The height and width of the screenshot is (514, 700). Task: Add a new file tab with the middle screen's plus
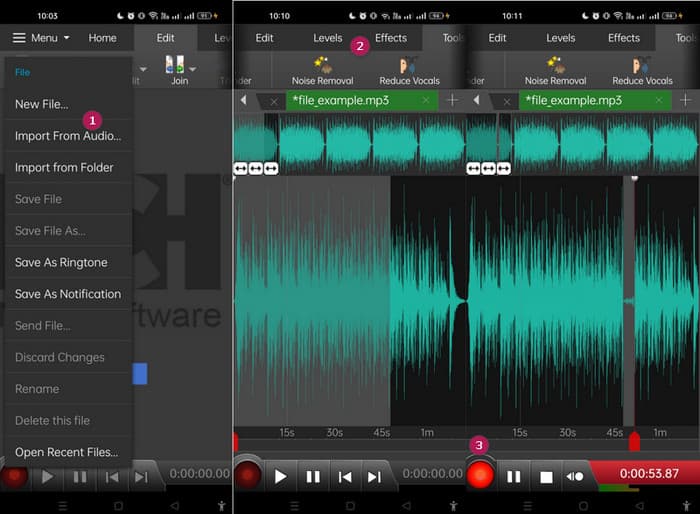pos(452,100)
